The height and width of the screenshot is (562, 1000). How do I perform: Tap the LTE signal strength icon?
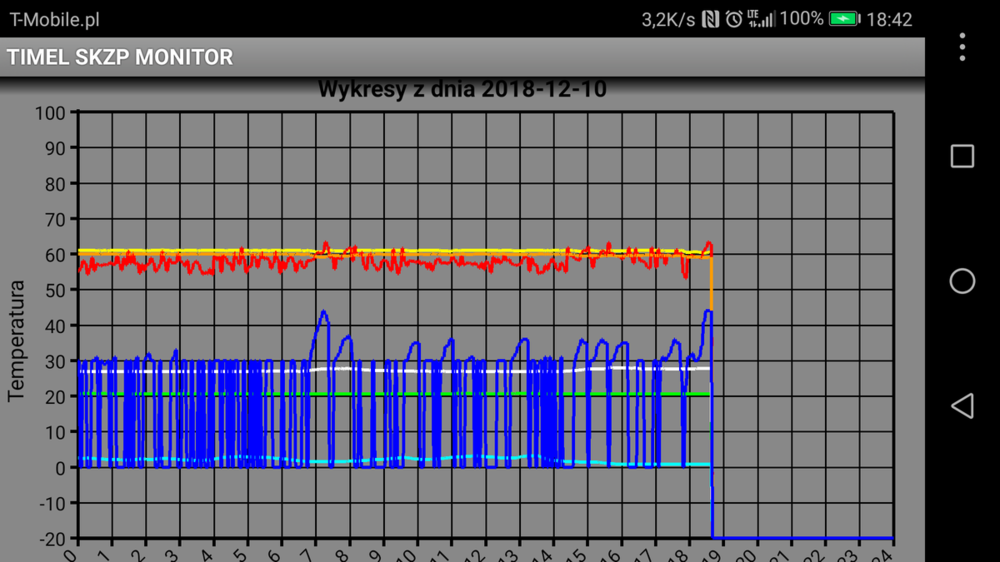click(x=761, y=20)
